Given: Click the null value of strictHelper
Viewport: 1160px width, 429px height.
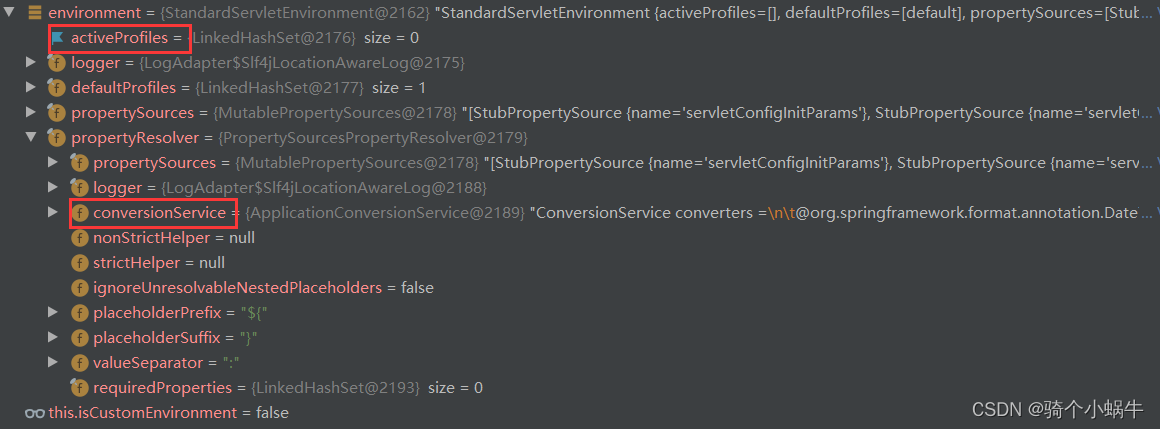Looking at the screenshot, I should point(210,263).
